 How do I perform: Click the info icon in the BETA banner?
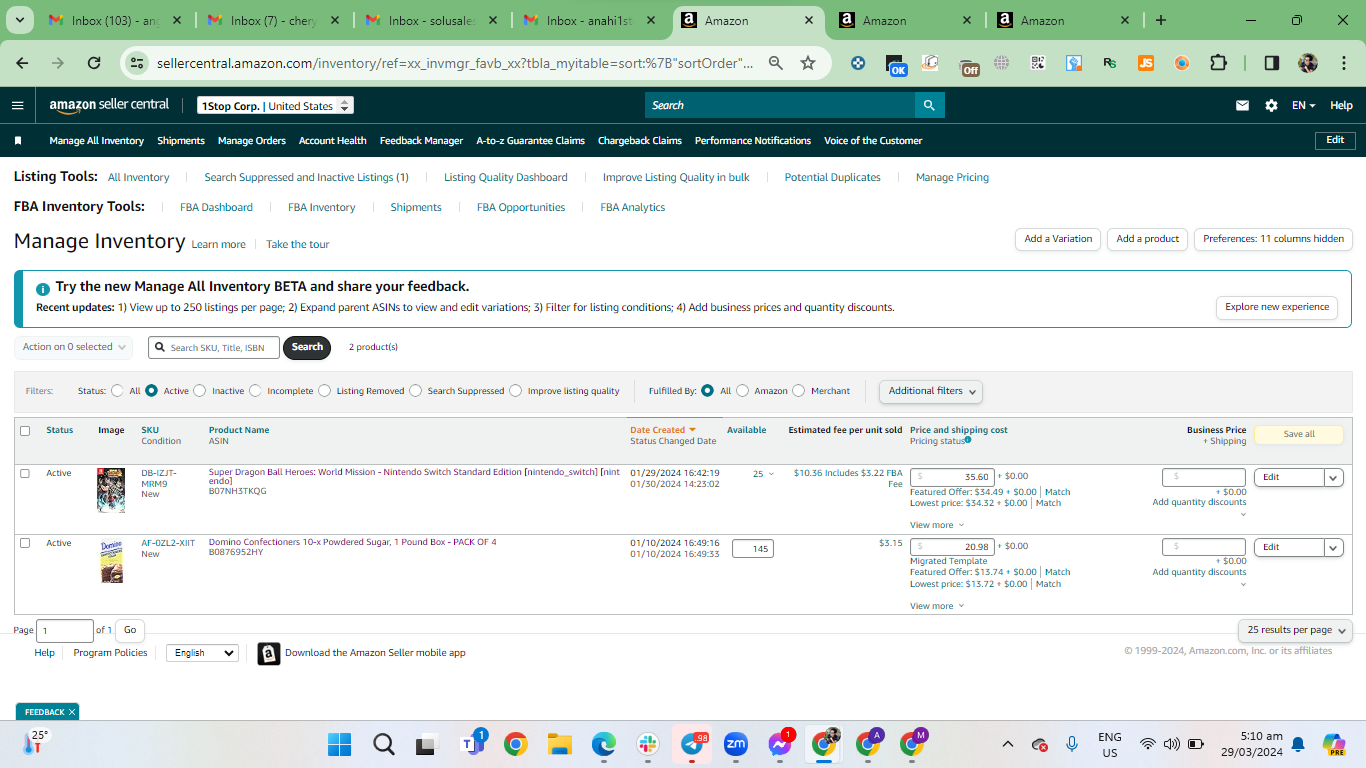(43, 288)
